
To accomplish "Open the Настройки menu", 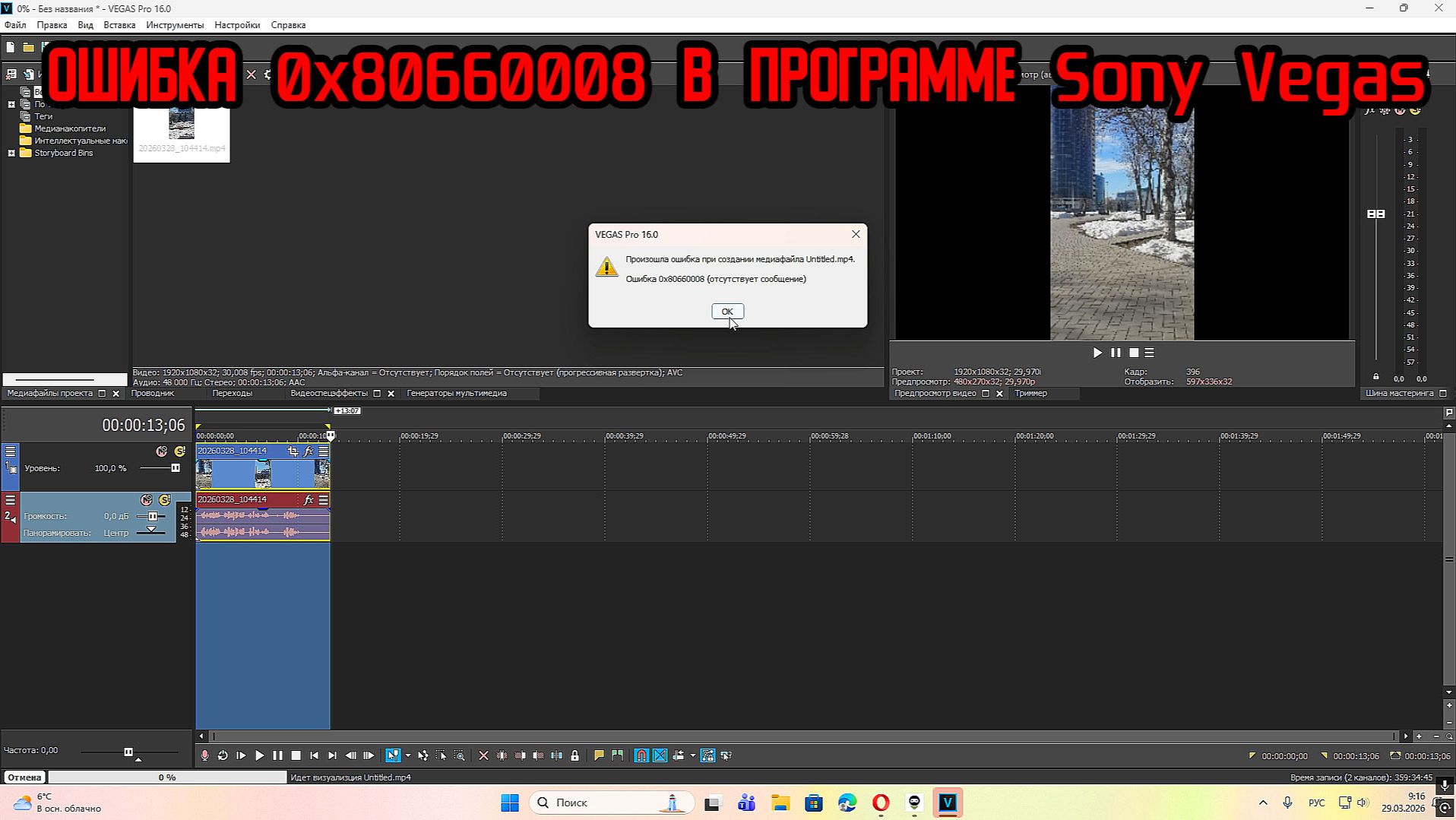I will (237, 25).
